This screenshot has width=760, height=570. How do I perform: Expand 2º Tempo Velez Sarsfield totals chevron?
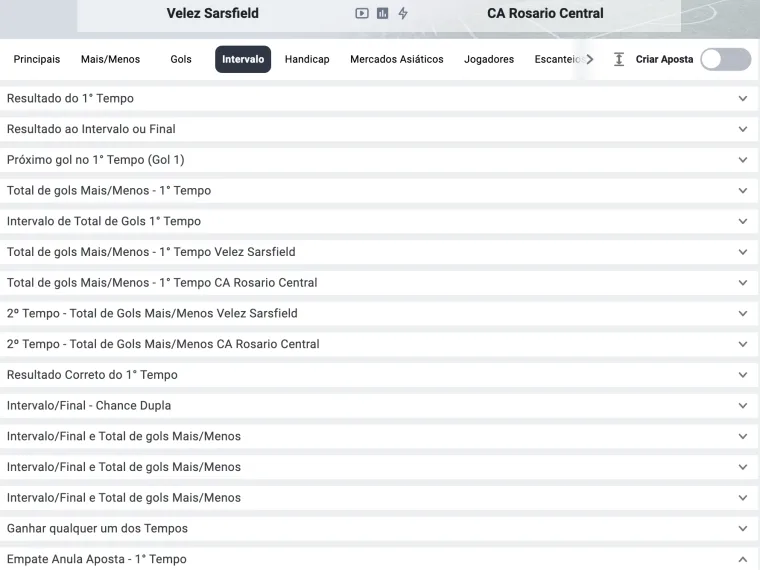pyautogui.click(x=743, y=314)
